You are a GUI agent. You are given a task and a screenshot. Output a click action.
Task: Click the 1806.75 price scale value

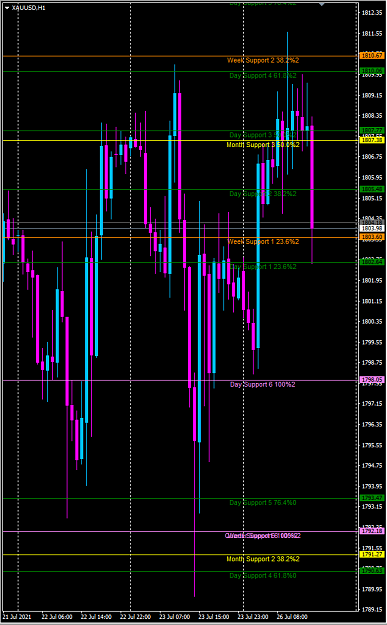[373, 157]
